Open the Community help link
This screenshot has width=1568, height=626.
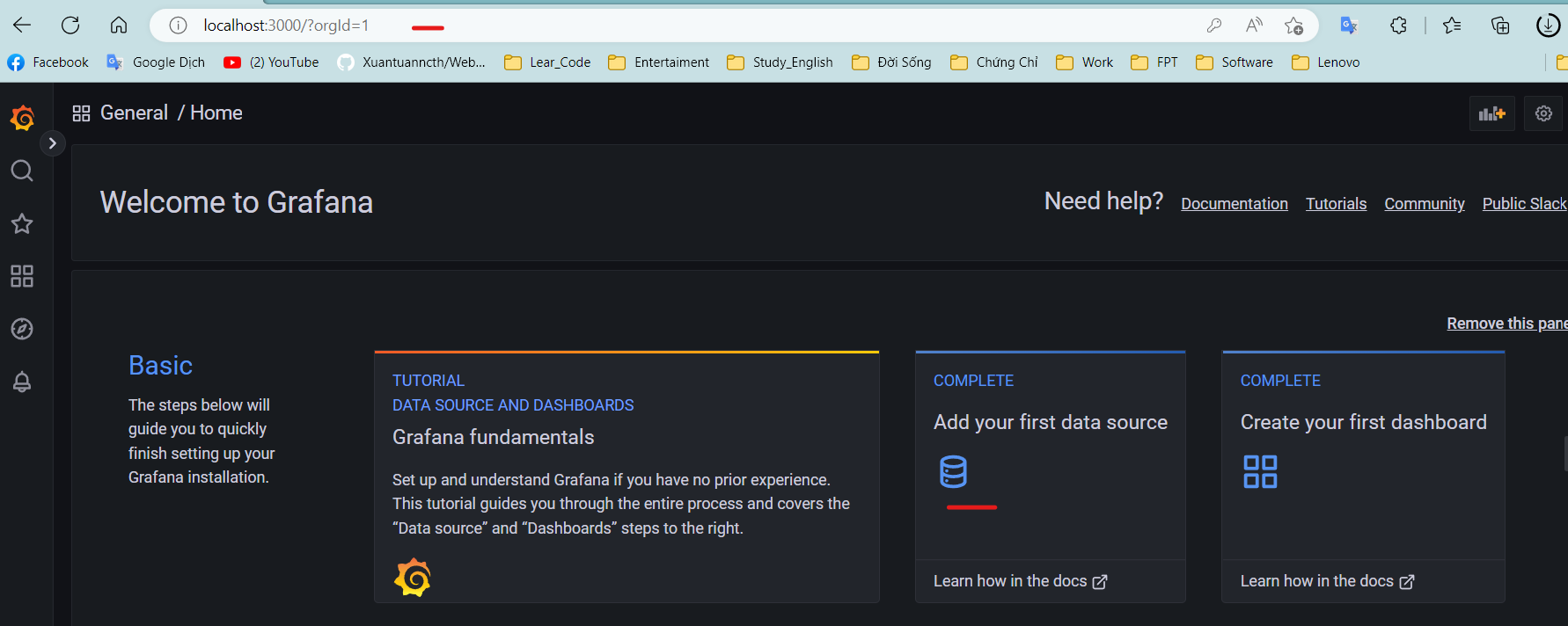coord(1424,204)
